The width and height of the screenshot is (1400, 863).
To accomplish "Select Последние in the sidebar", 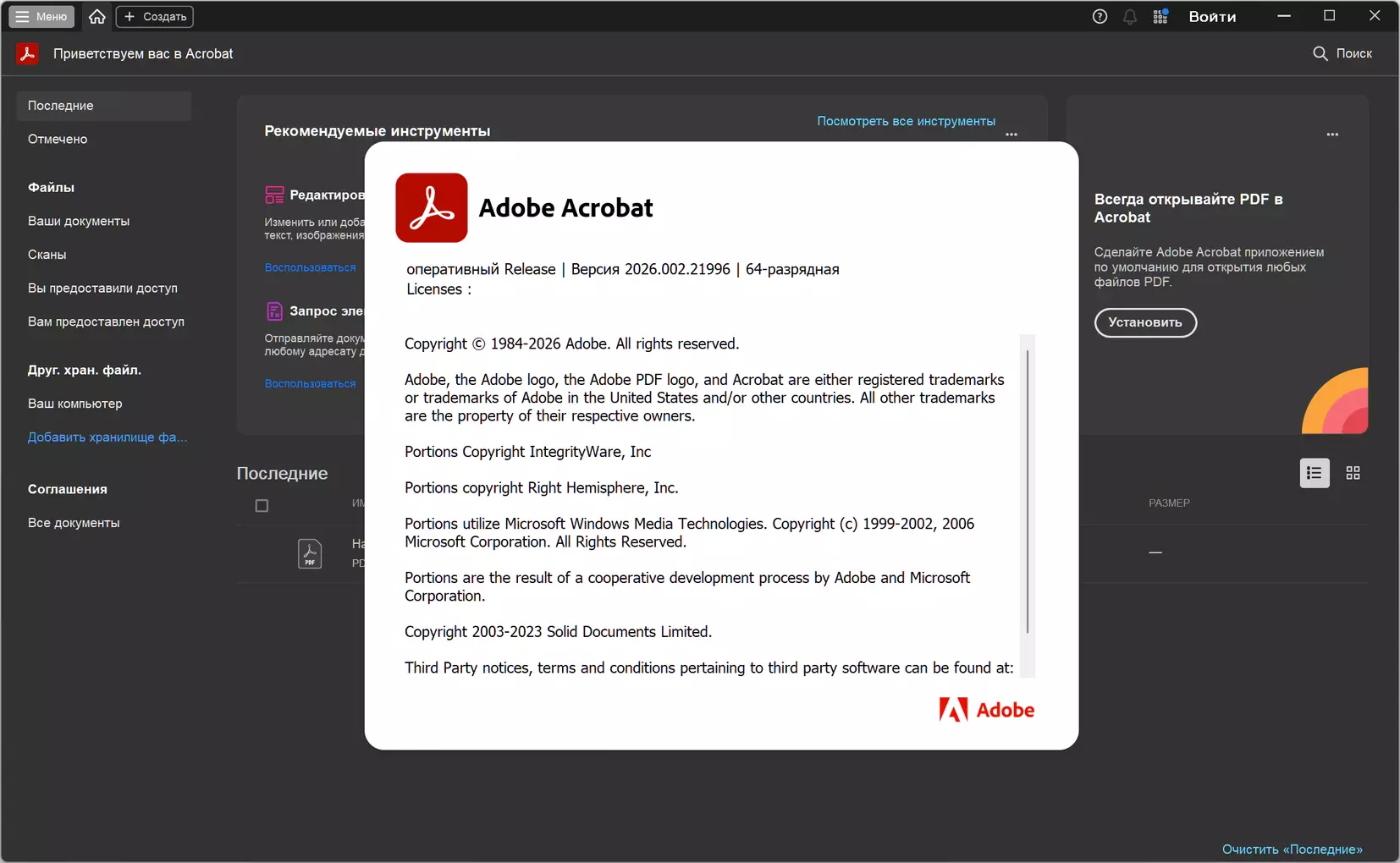I will tap(103, 106).
